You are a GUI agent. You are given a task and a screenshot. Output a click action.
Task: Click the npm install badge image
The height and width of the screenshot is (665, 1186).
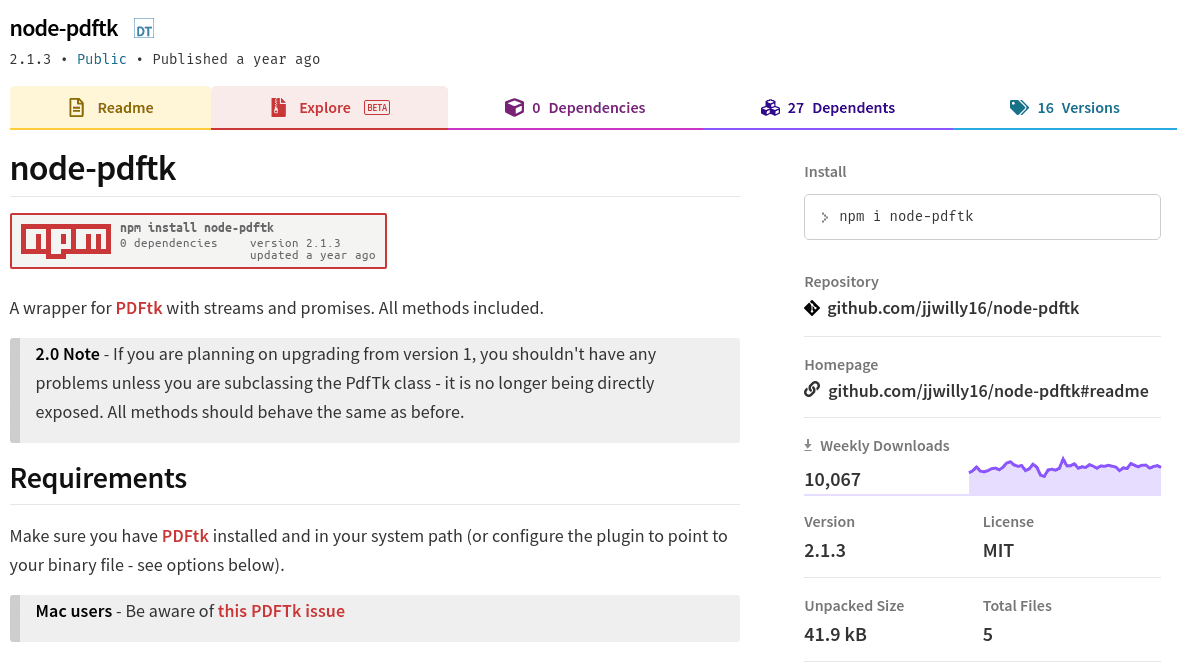198,241
